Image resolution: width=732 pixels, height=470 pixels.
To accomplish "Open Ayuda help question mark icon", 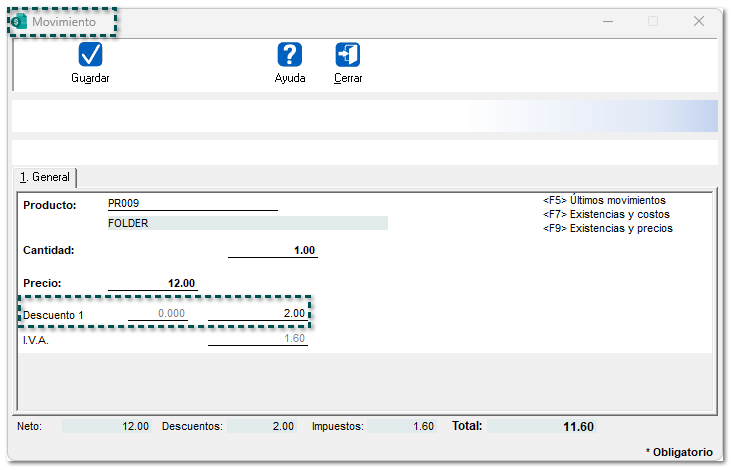I will coord(290,55).
